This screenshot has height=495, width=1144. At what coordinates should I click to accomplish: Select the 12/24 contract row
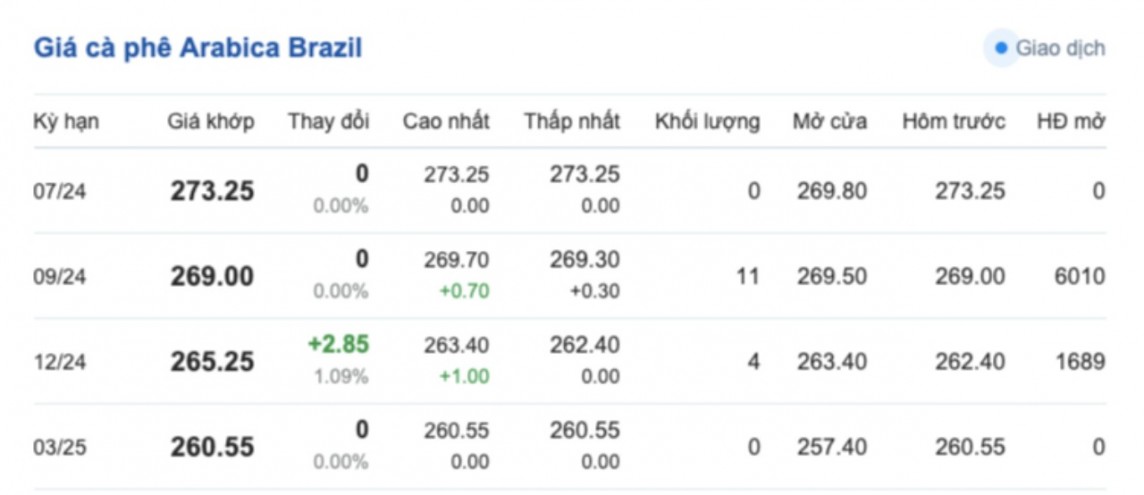tap(60, 362)
